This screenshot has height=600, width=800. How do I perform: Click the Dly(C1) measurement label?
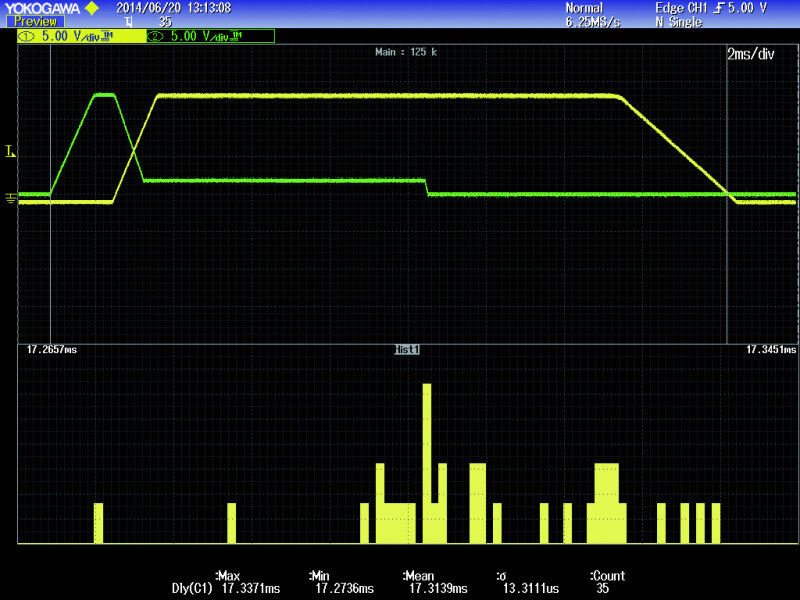pos(192,590)
